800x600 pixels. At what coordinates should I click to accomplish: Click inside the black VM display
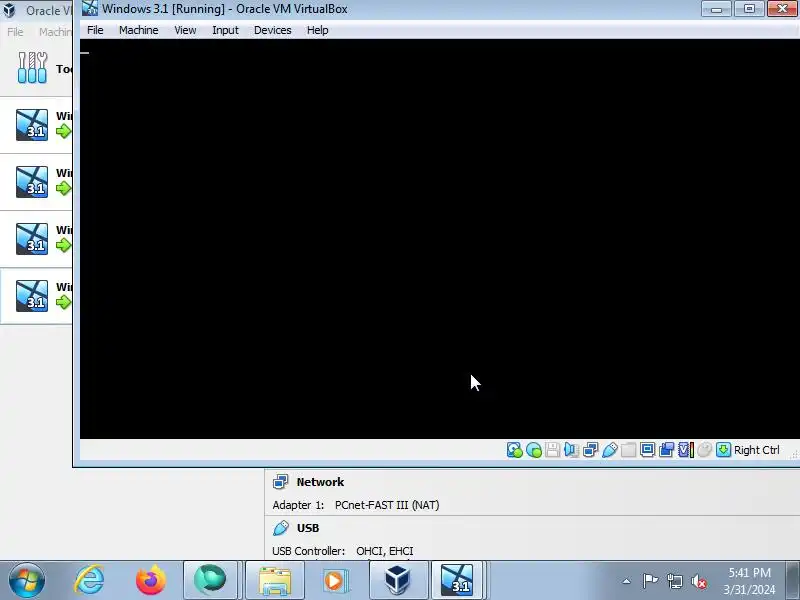pyautogui.click(x=440, y=239)
